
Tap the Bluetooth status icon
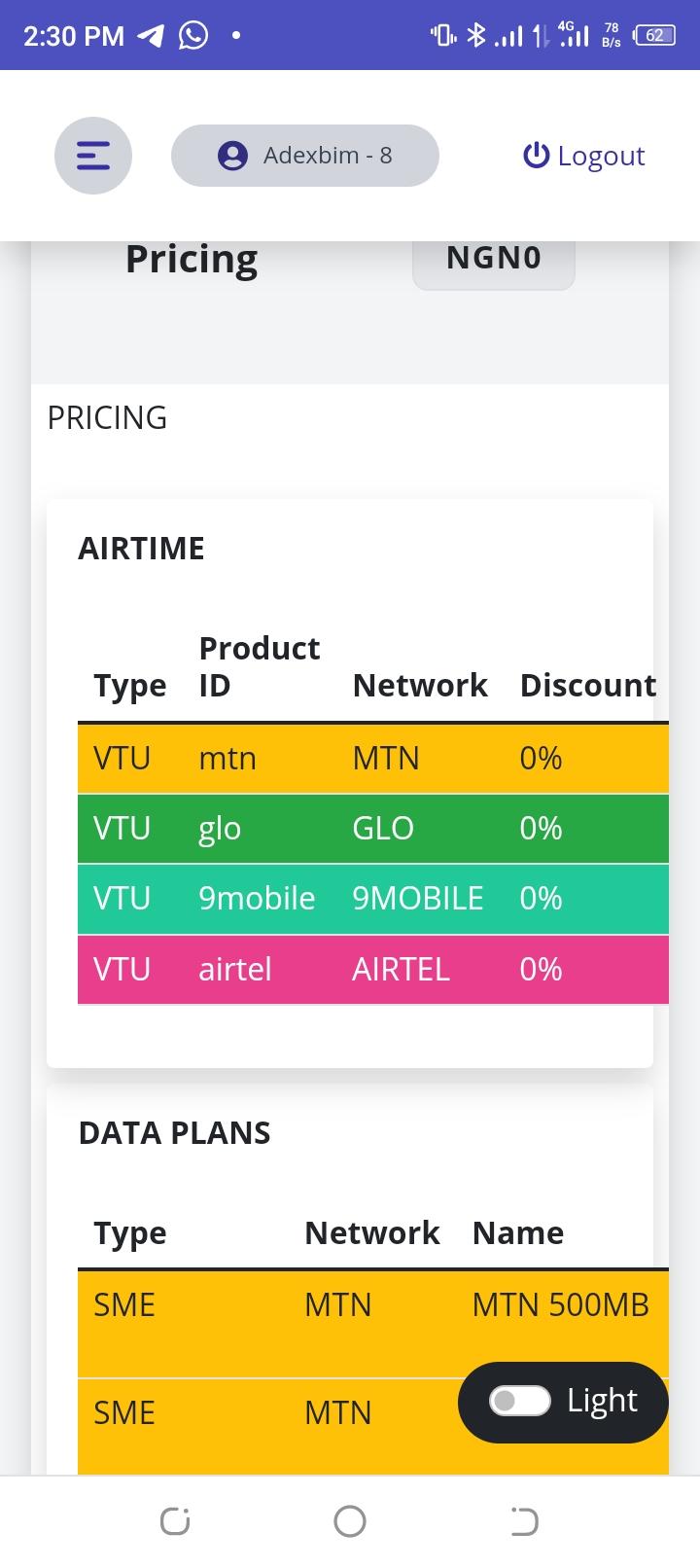point(475,36)
